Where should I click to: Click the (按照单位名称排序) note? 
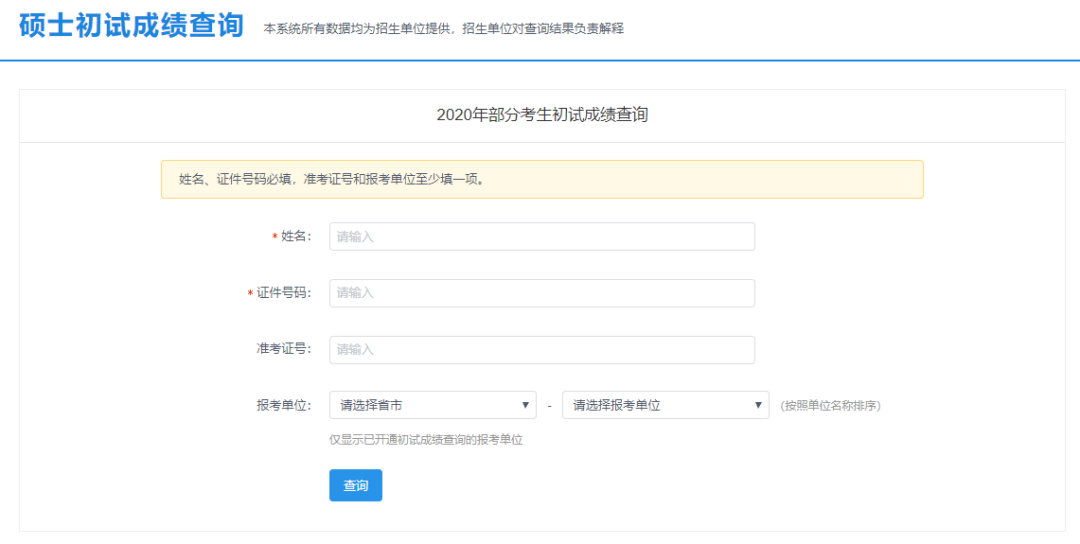pyautogui.click(x=830, y=406)
